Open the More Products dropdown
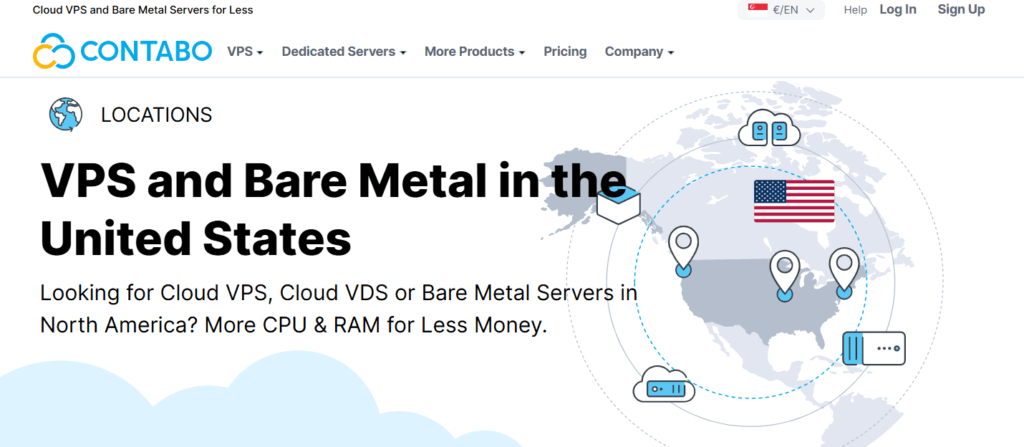This screenshot has height=447, width=1024. pyautogui.click(x=475, y=51)
